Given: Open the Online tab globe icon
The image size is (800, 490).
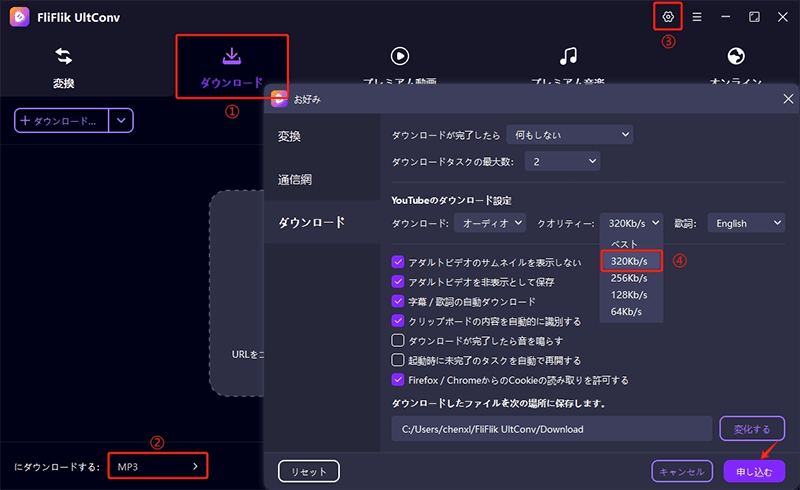Looking at the screenshot, I should (x=736, y=56).
